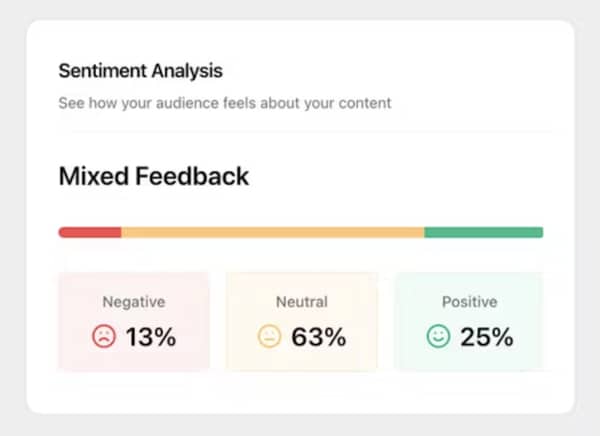The width and height of the screenshot is (600, 436).
Task: Click the audience feelings subtitle text
Action: (x=225, y=102)
